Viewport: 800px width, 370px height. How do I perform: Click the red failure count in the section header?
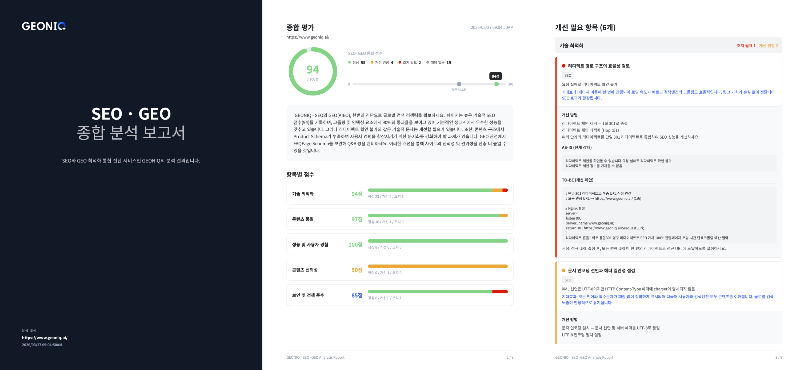[x=745, y=45]
